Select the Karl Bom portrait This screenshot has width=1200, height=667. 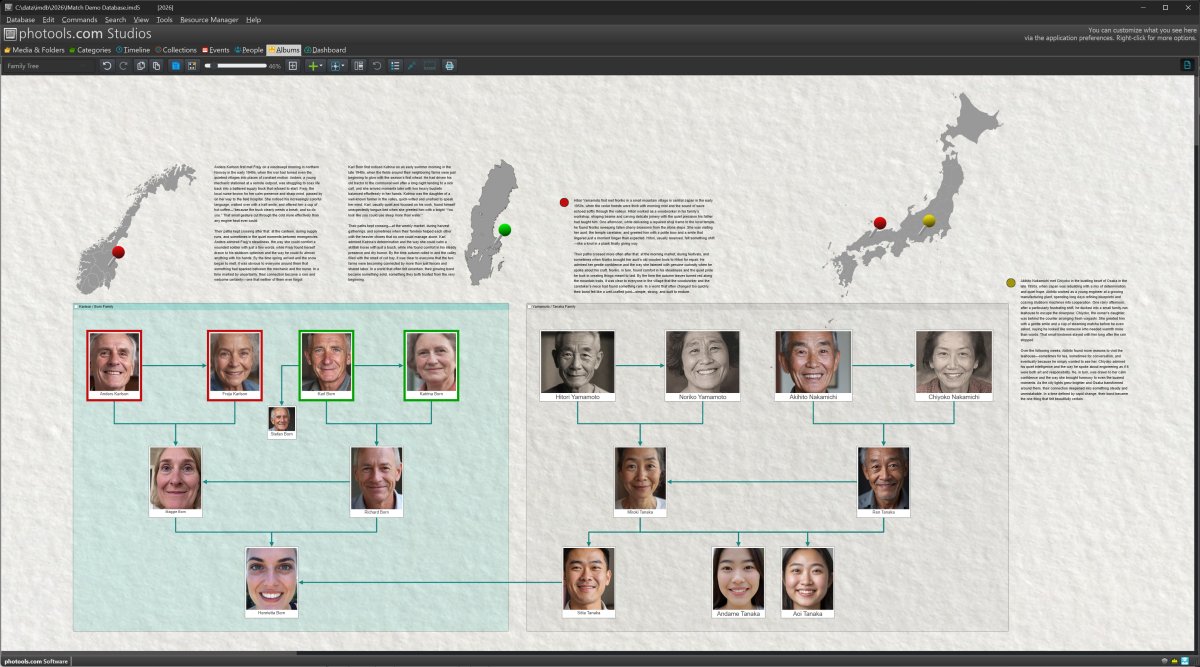pyautogui.click(x=326, y=365)
